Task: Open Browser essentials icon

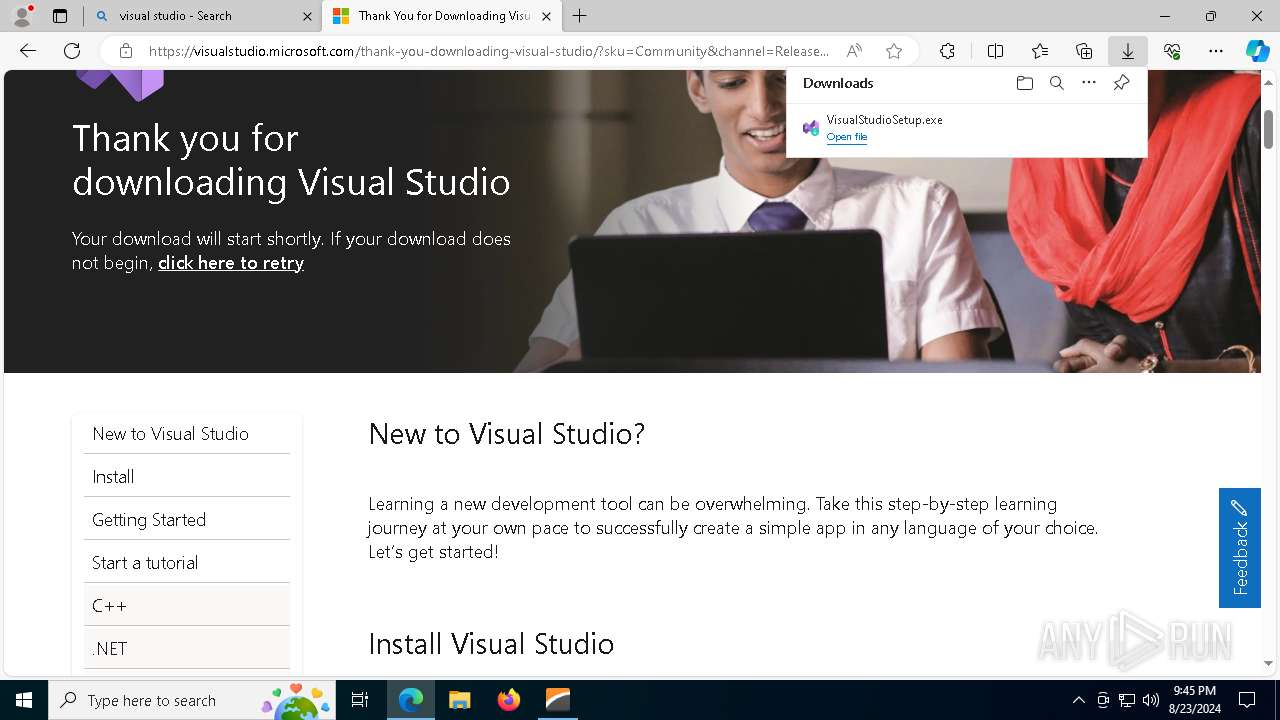Action: (1172, 51)
